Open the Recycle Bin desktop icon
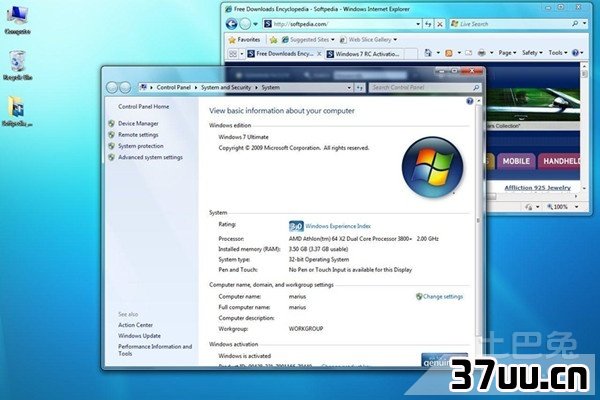 (x=17, y=65)
